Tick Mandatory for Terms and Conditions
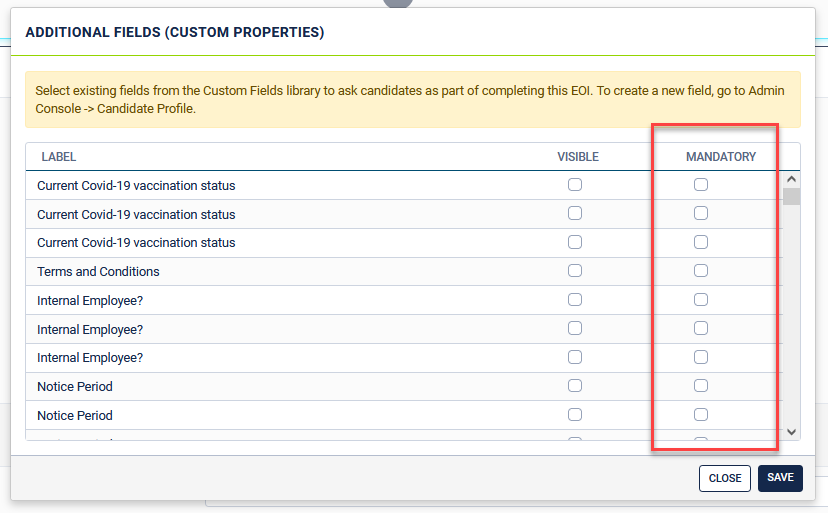This screenshot has height=513, width=828. coord(701,271)
